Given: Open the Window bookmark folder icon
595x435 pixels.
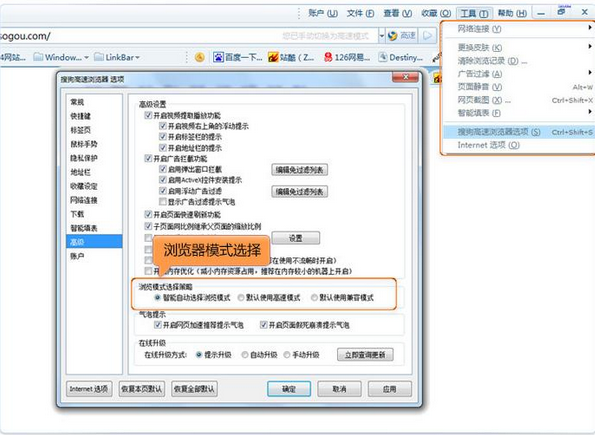Looking at the screenshot, I should pos(38,57).
